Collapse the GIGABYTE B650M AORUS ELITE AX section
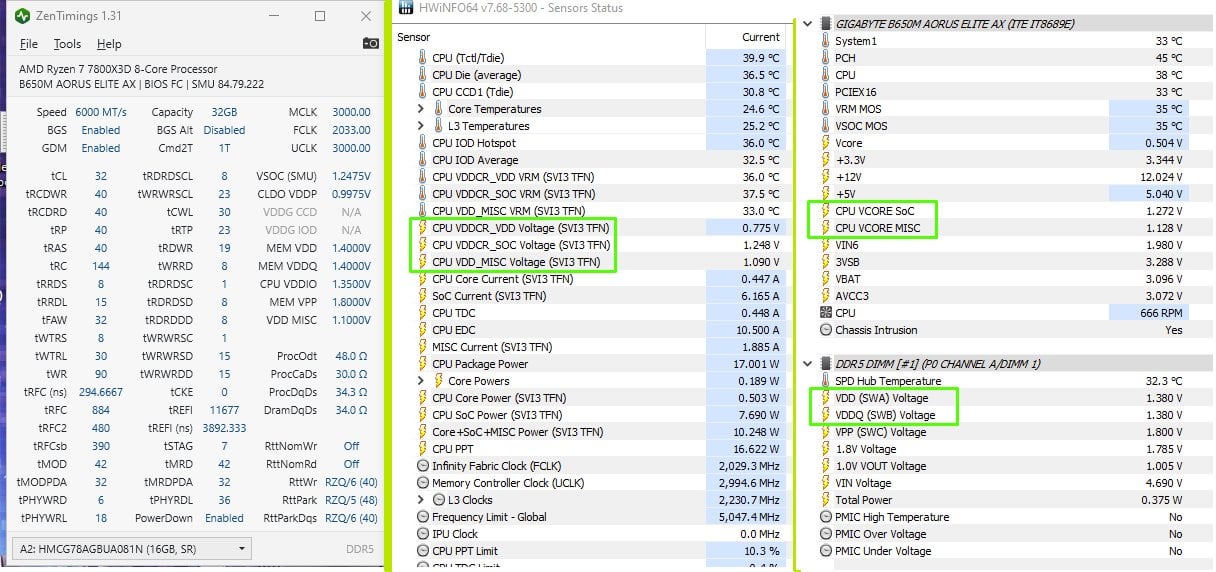 [808, 23]
